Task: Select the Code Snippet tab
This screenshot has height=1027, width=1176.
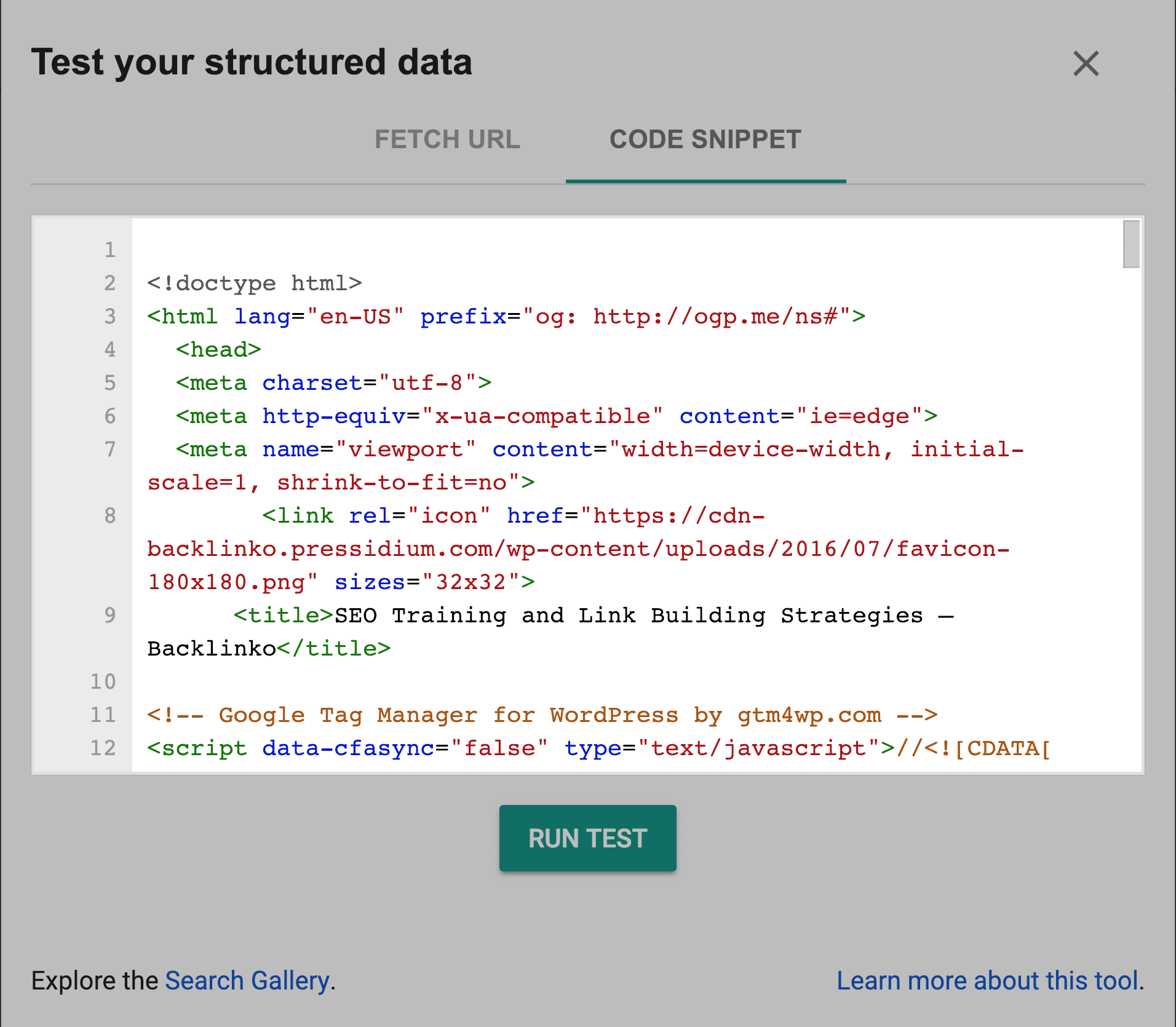Action: [705, 140]
